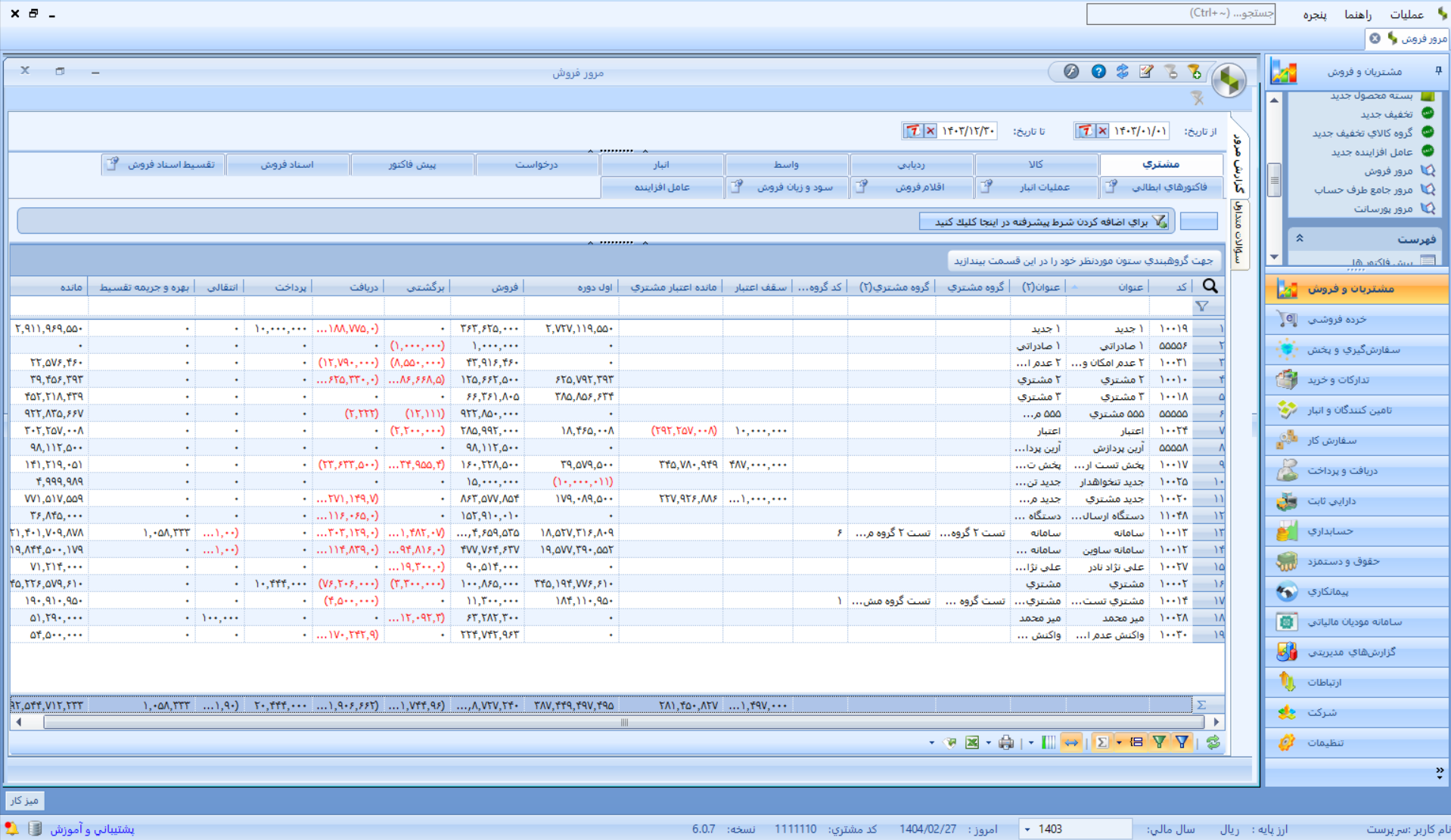Click the remove filter funnel with minus
This screenshot has height=840, width=1451.
coord(1171,72)
